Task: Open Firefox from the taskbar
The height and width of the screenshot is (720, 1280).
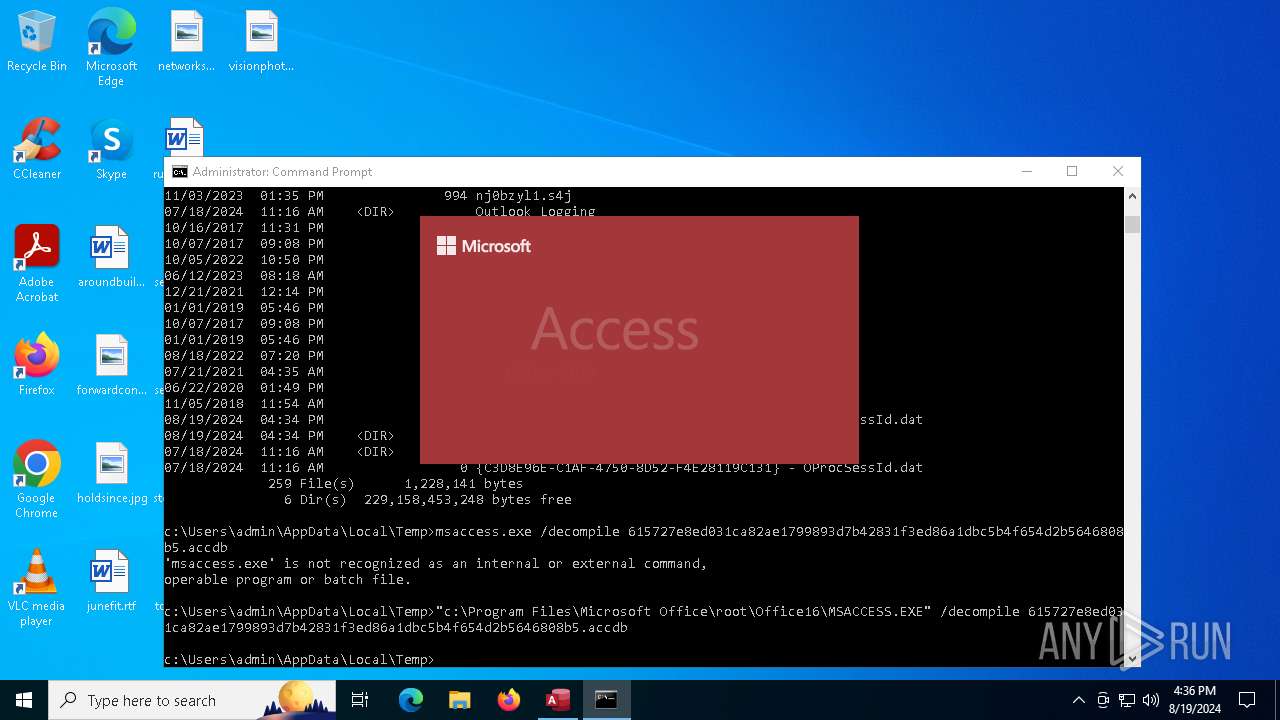Action: 508,700
